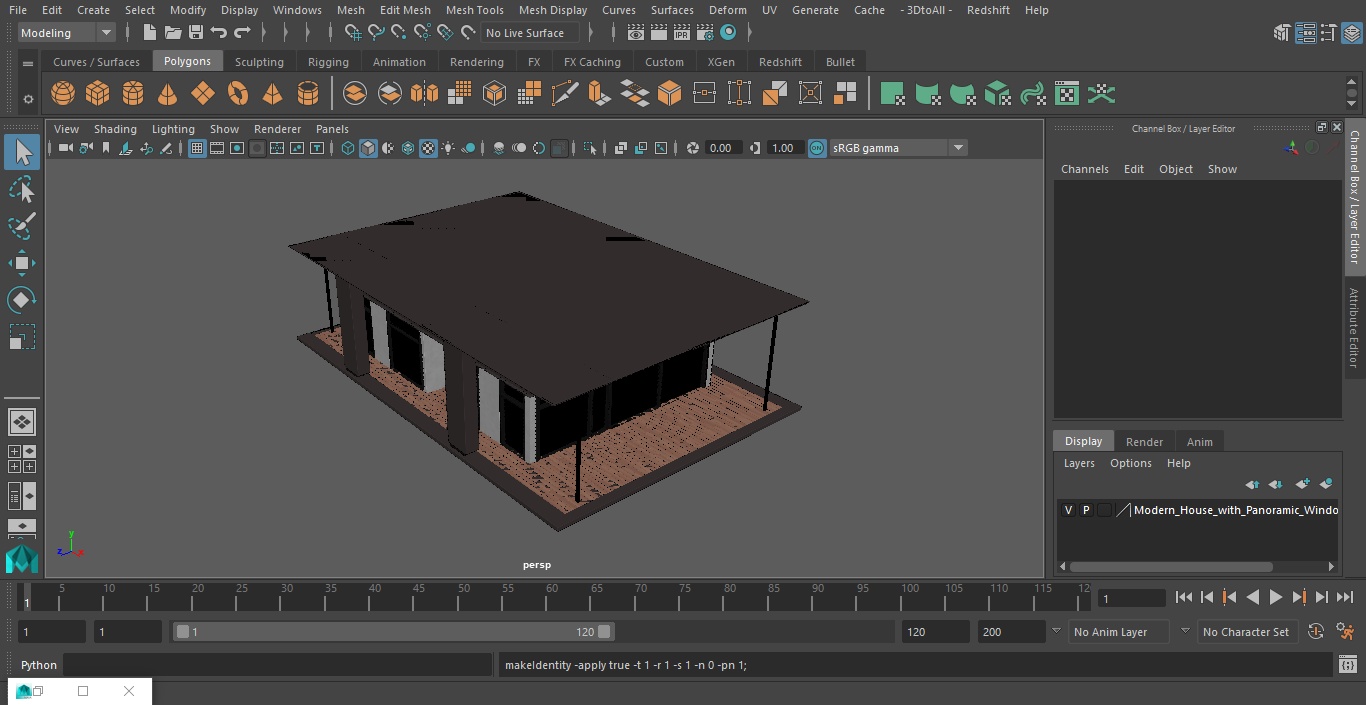This screenshot has width=1366, height=705.
Task: Open the shelf options gear menu
Action: (28, 98)
